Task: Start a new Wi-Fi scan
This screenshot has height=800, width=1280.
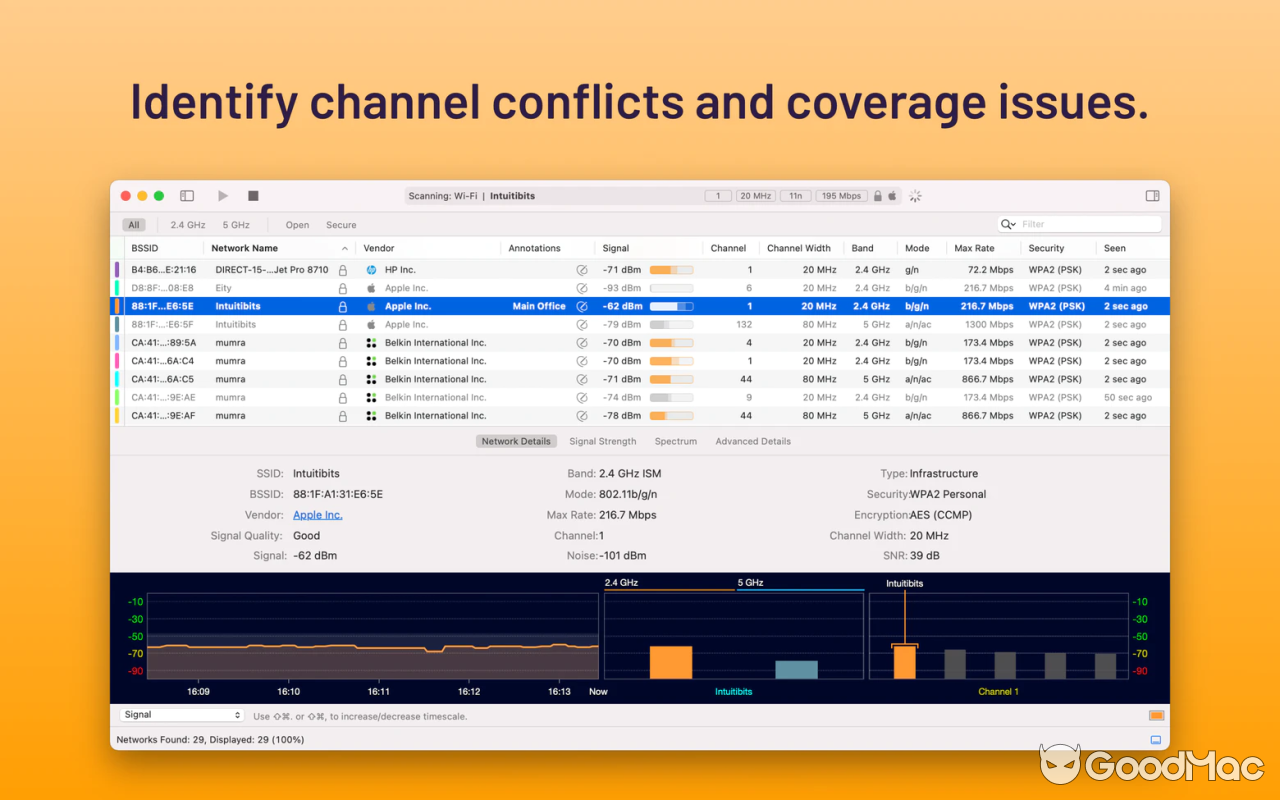Action: point(222,195)
